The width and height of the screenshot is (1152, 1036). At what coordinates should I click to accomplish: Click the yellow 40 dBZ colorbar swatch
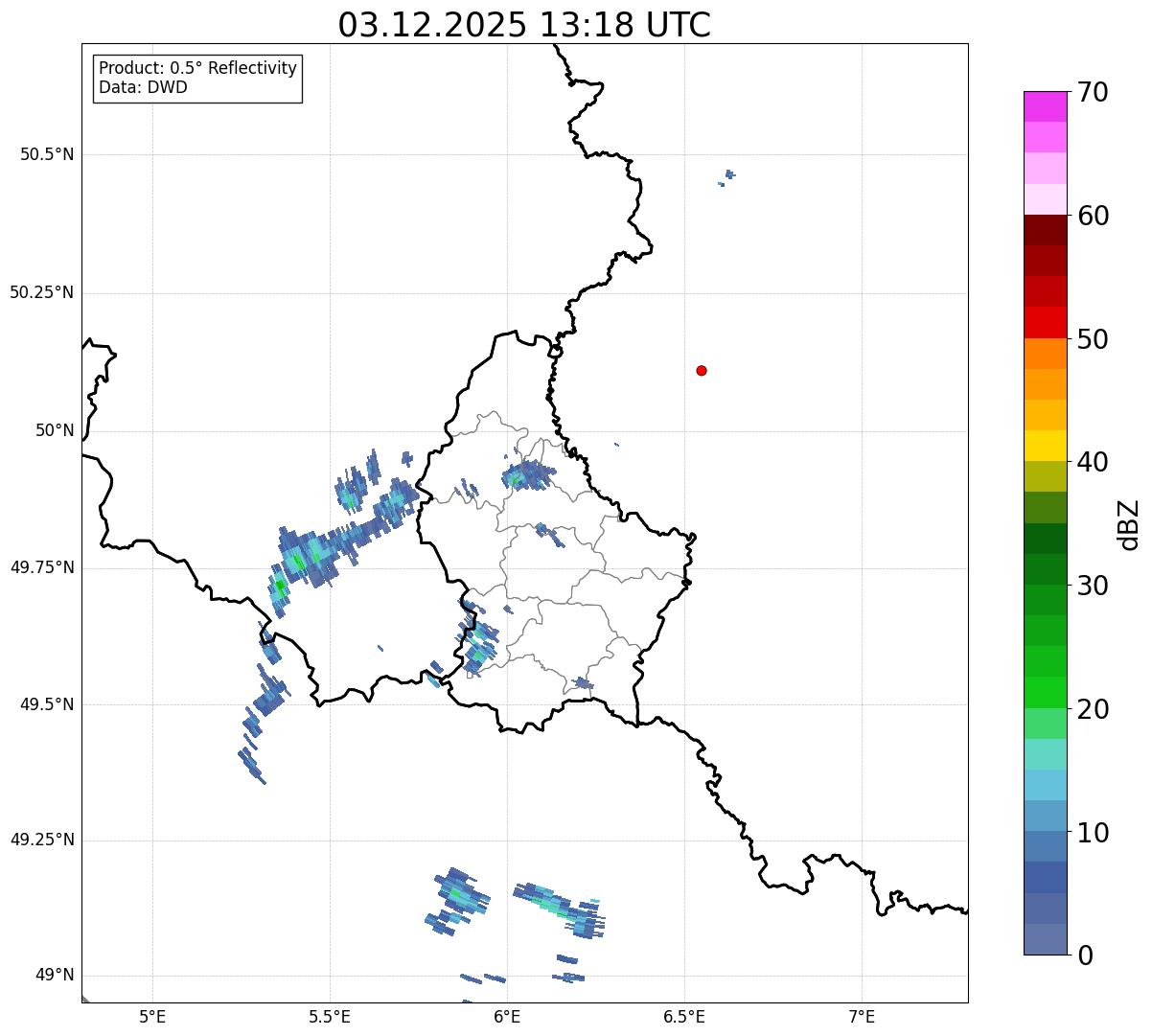tap(1045, 446)
